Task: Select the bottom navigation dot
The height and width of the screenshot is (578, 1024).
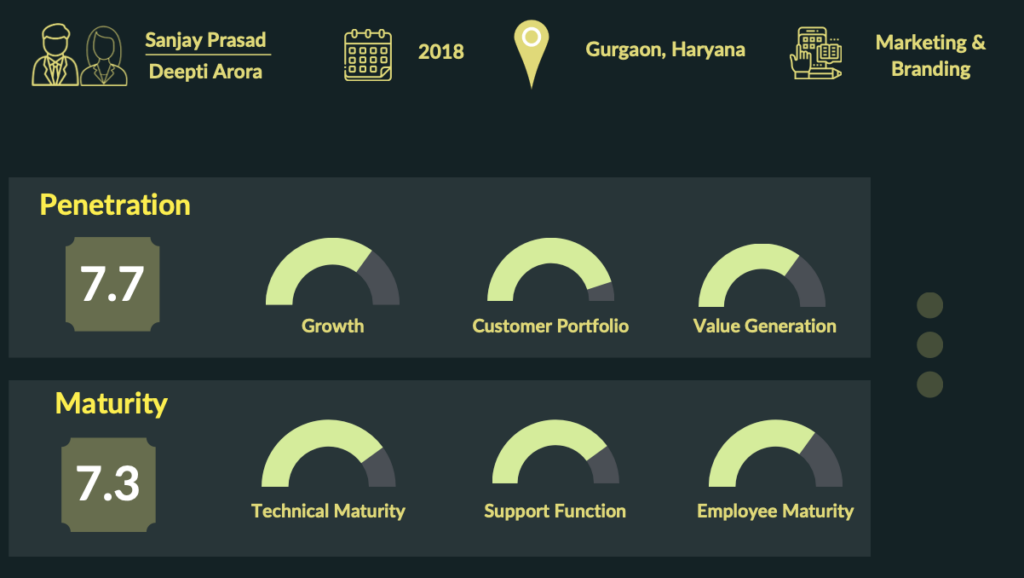Action: click(x=930, y=385)
